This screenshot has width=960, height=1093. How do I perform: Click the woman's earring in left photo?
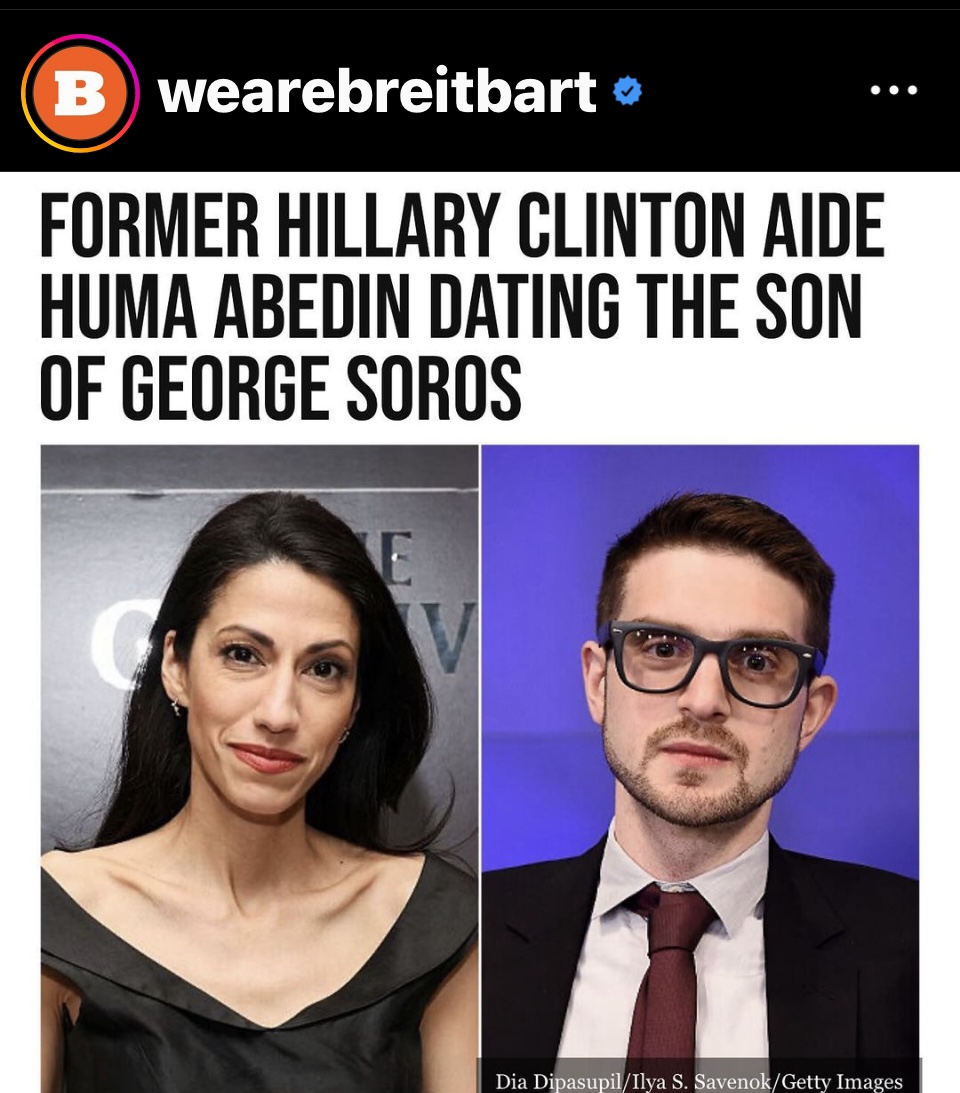[x=176, y=708]
